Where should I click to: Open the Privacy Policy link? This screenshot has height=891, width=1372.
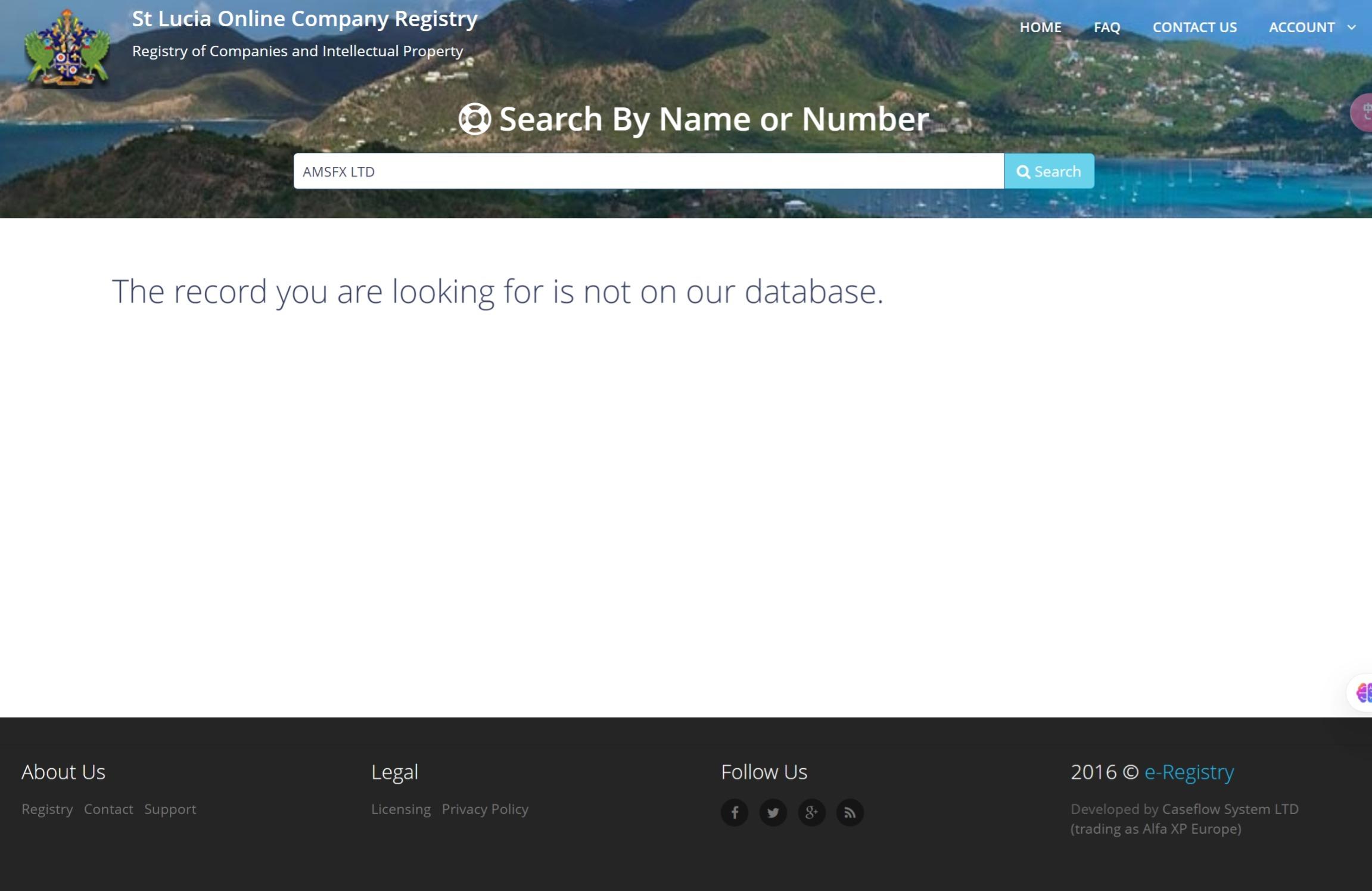pyautogui.click(x=485, y=809)
